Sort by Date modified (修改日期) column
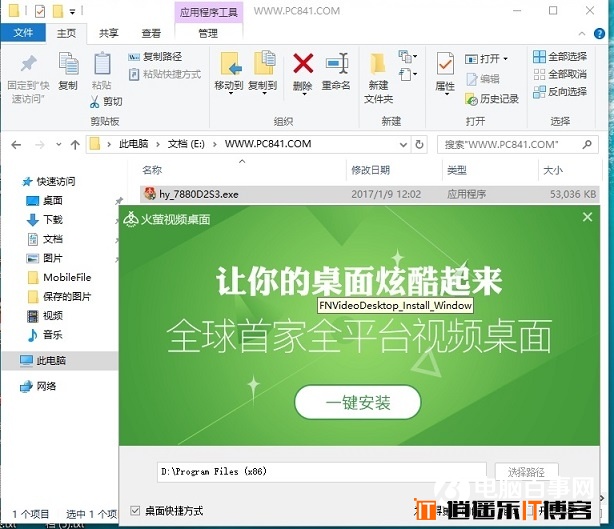This screenshot has height=529, width=614. 370,170
